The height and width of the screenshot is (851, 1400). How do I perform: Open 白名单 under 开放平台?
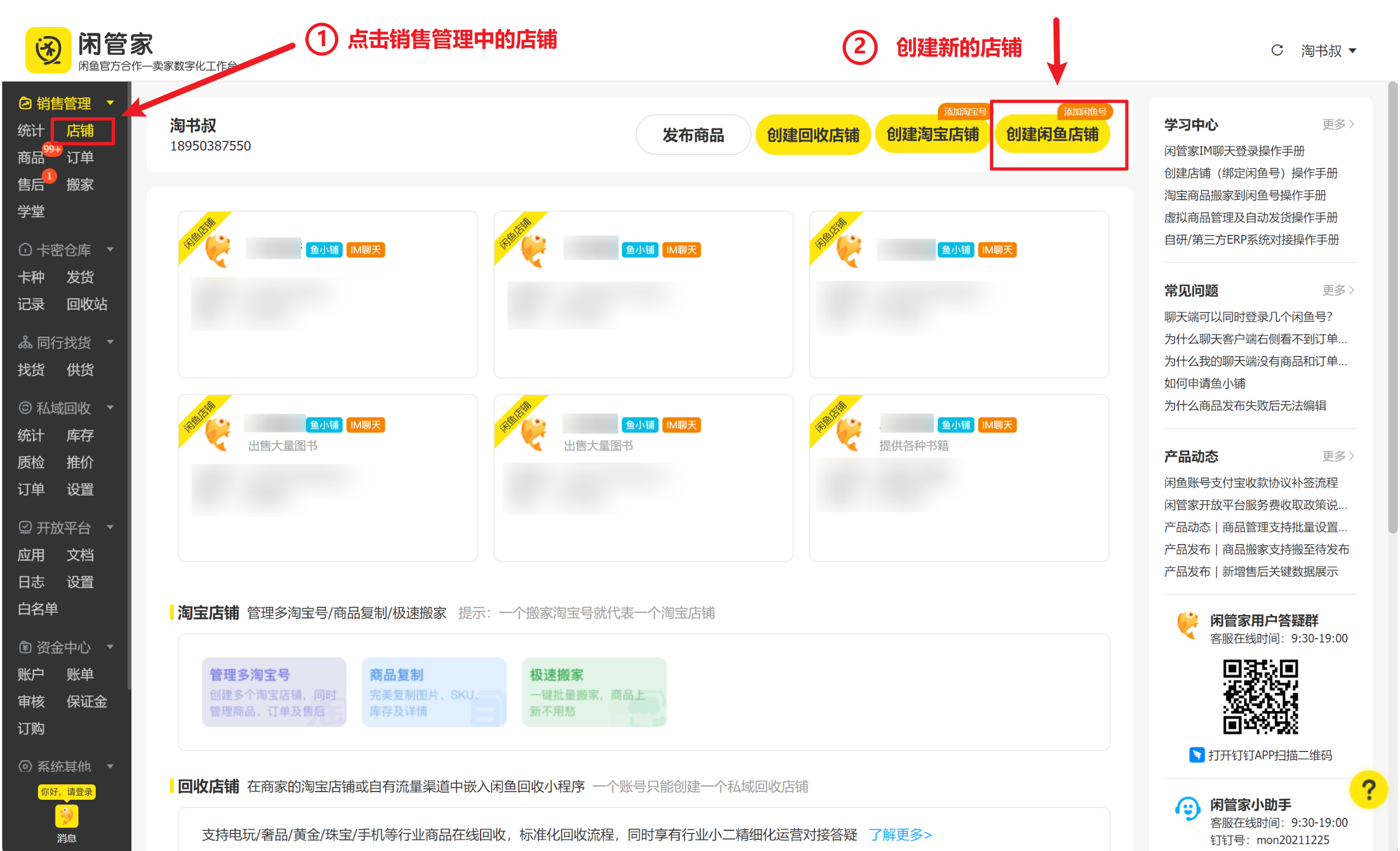[x=37, y=609]
